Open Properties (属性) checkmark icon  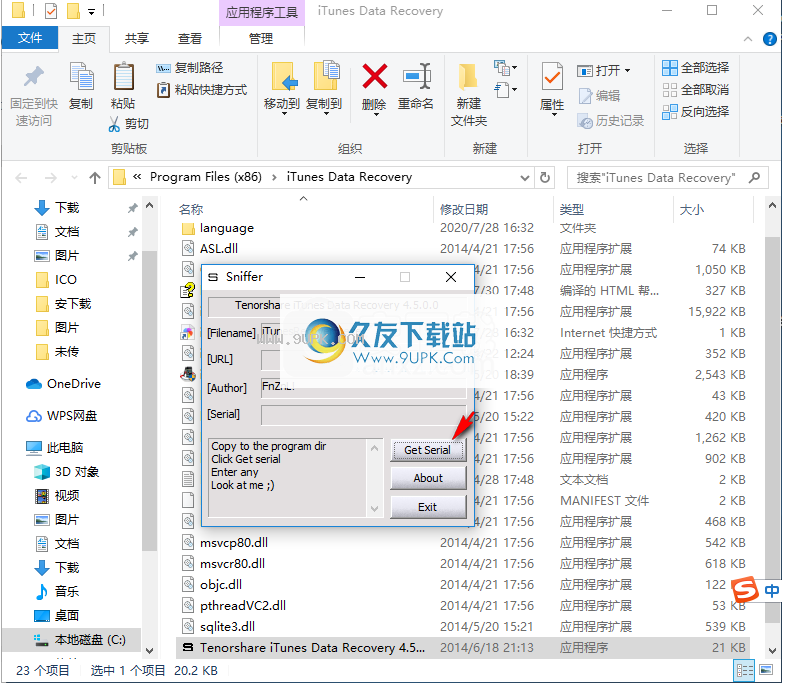552,78
